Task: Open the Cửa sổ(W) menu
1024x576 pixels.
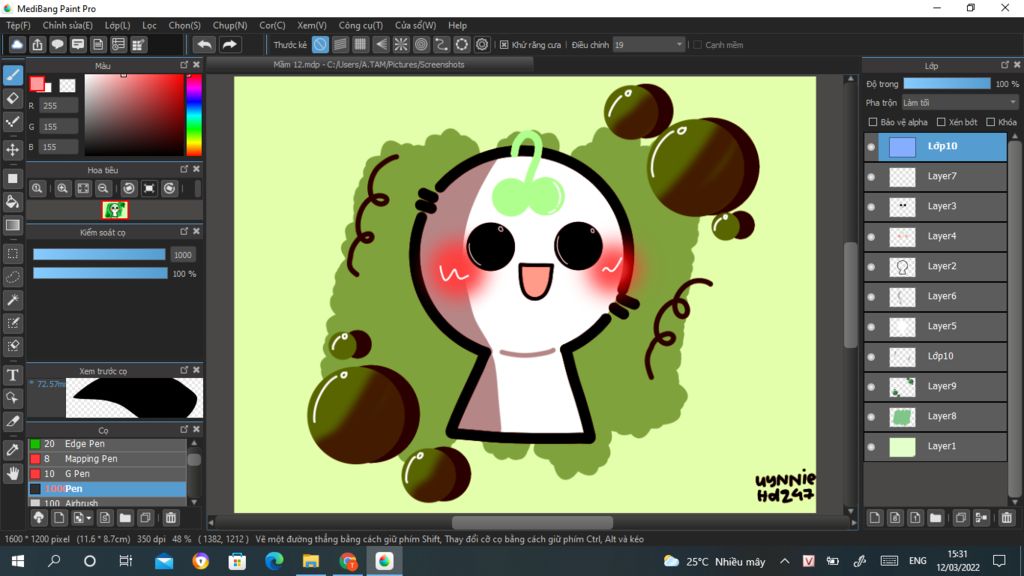Action: 415,25
